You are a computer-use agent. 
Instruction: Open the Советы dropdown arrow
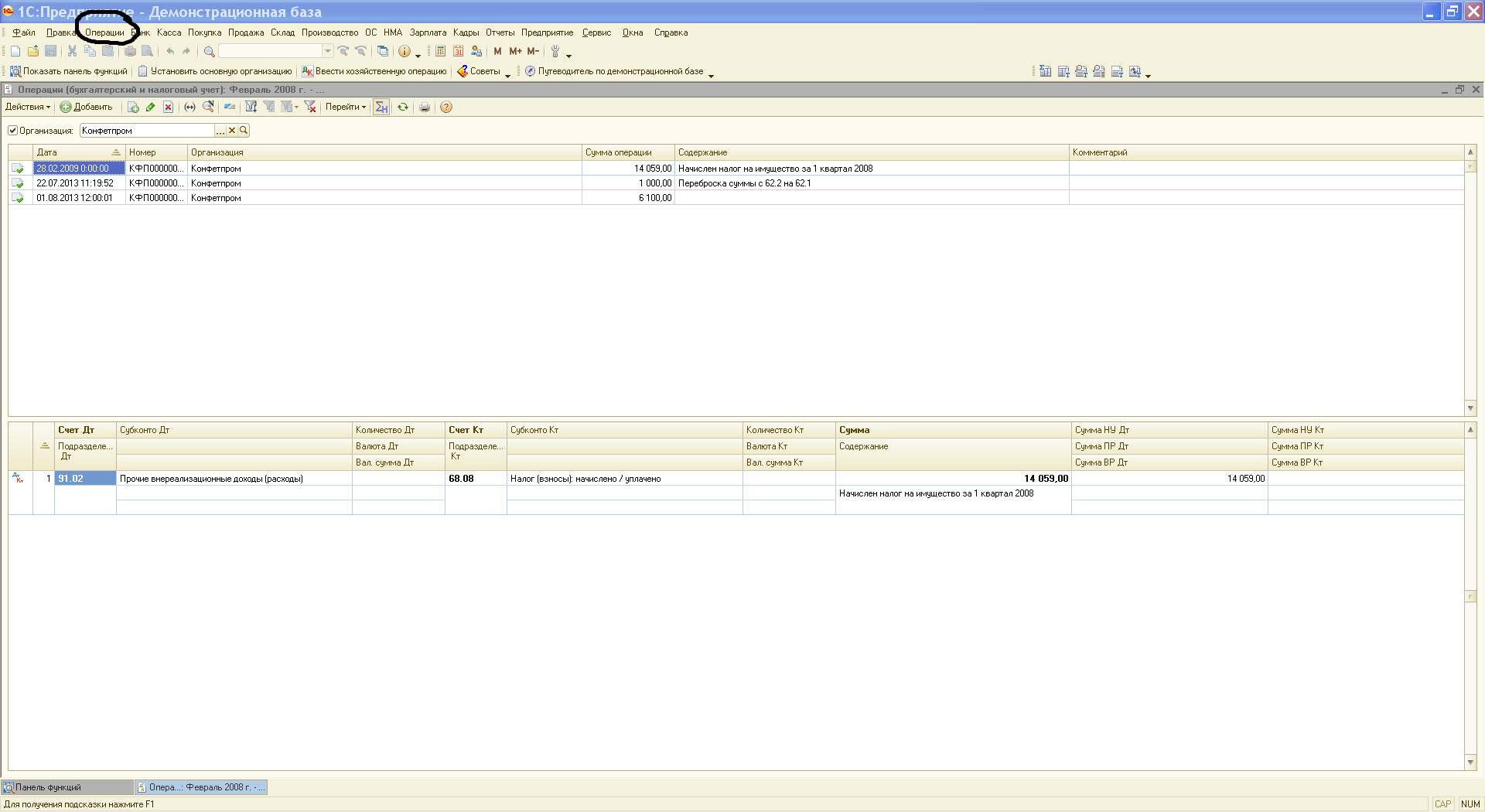point(507,74)
